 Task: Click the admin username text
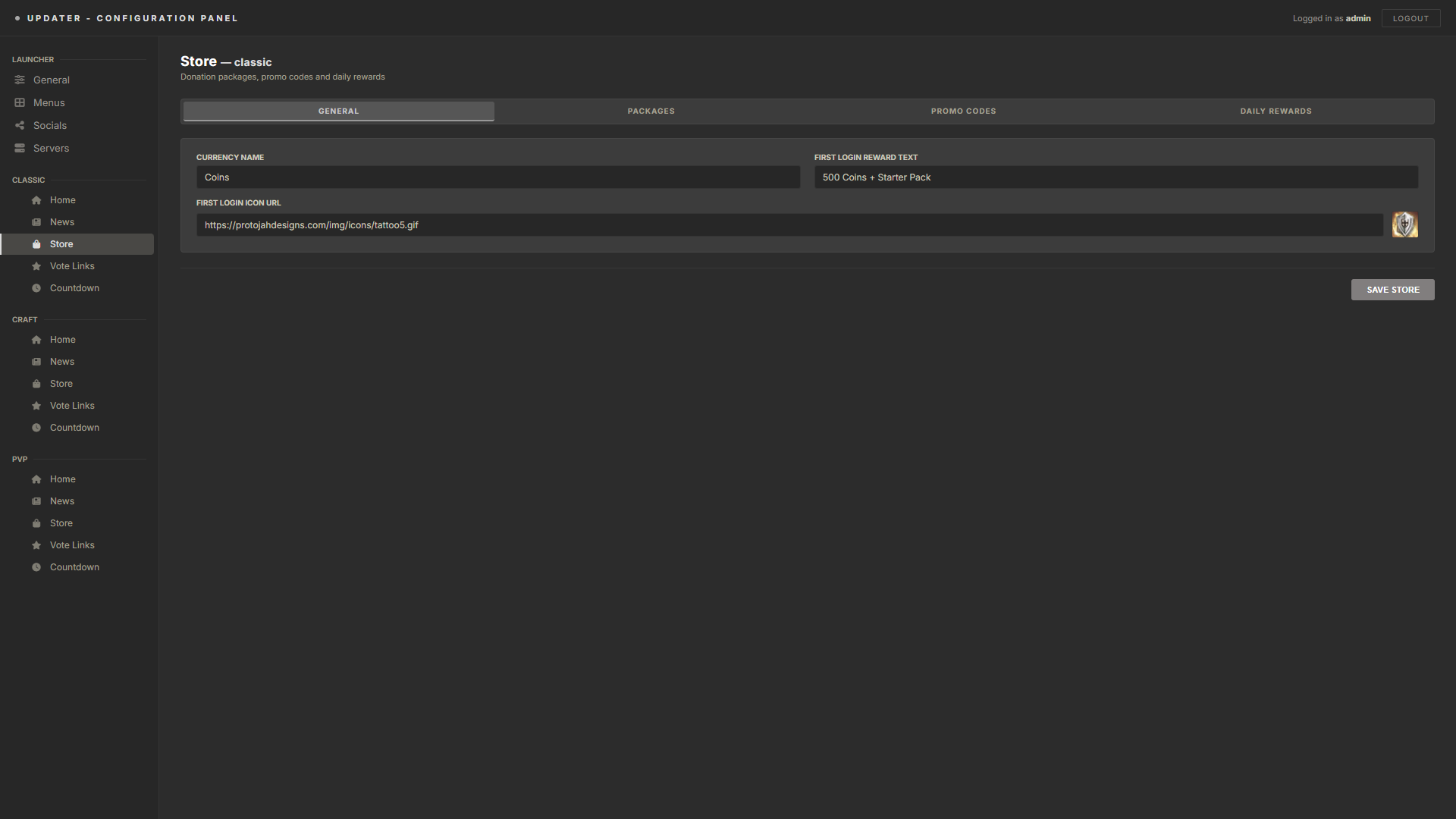pyautogui.click(x=1358, y=18)
